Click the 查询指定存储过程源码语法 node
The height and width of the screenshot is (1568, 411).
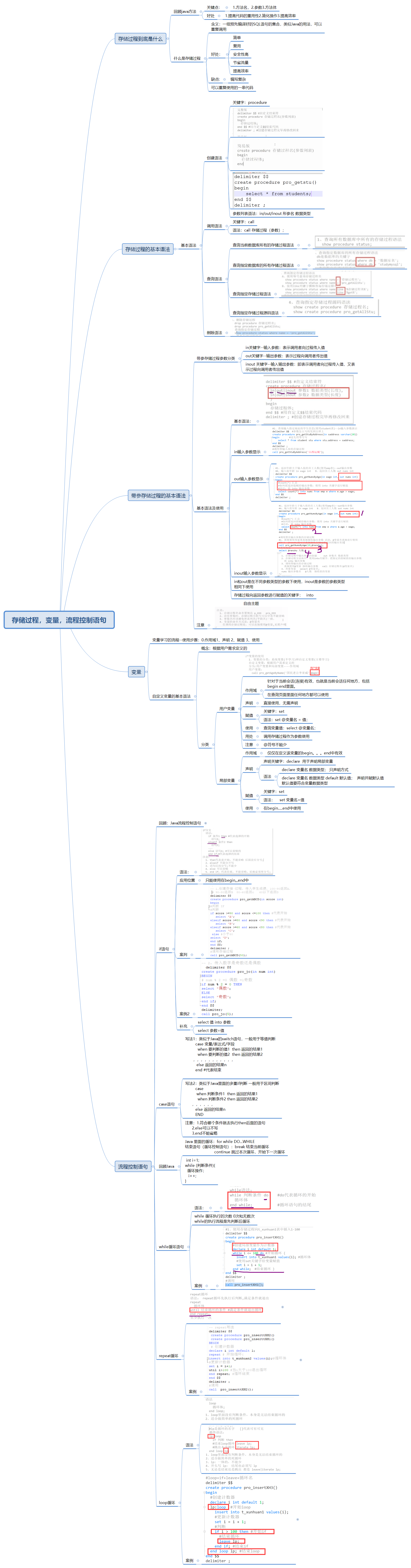255,313
